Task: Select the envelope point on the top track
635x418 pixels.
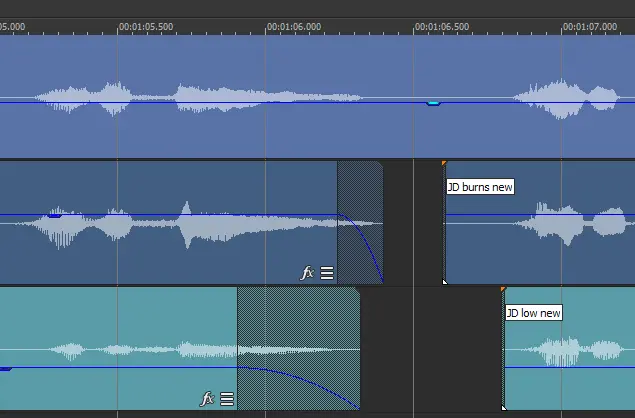Action: pyautogui.click(x=433, y=102)
